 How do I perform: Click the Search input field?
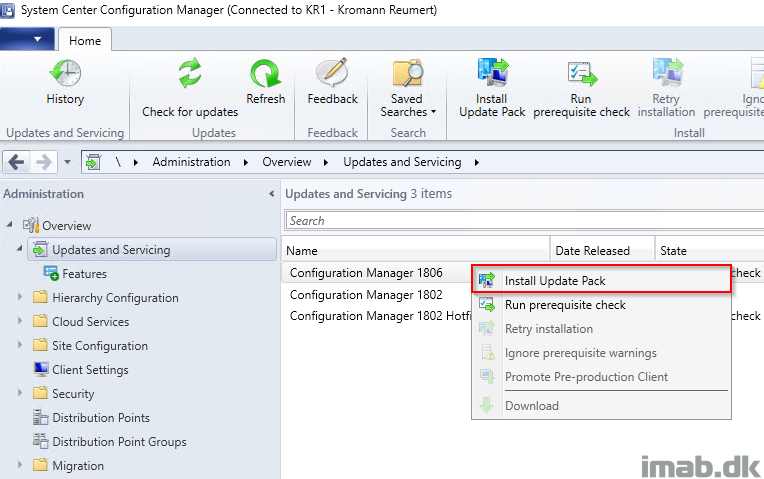[x=524, y=221]
